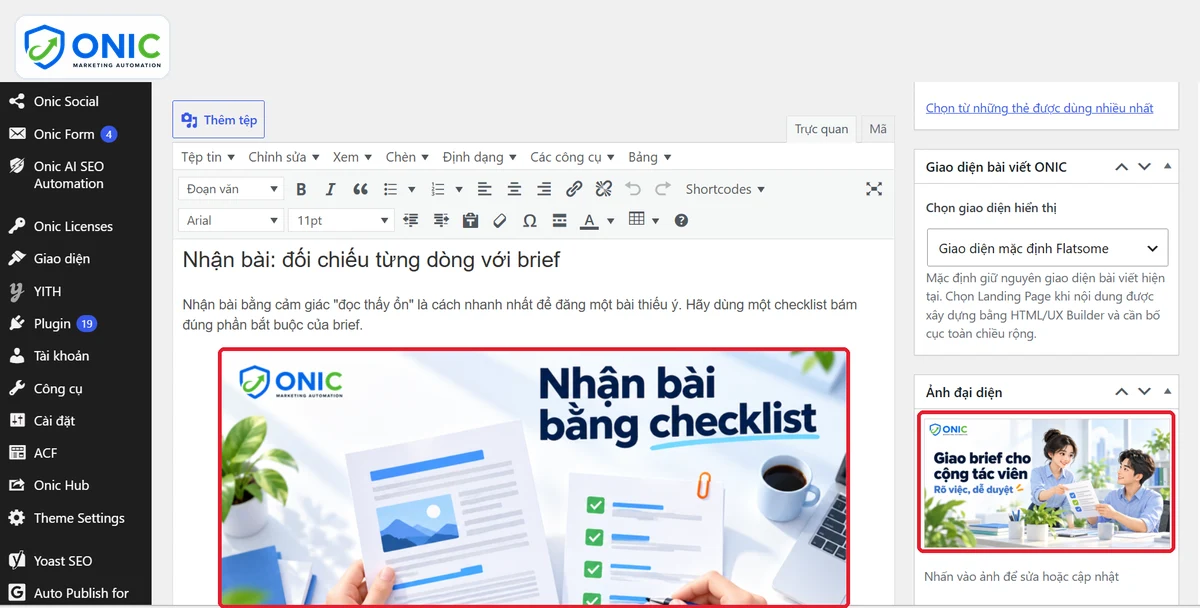Align text right
The width and height of the screenshot is (1200, 608).
(544, 189)
